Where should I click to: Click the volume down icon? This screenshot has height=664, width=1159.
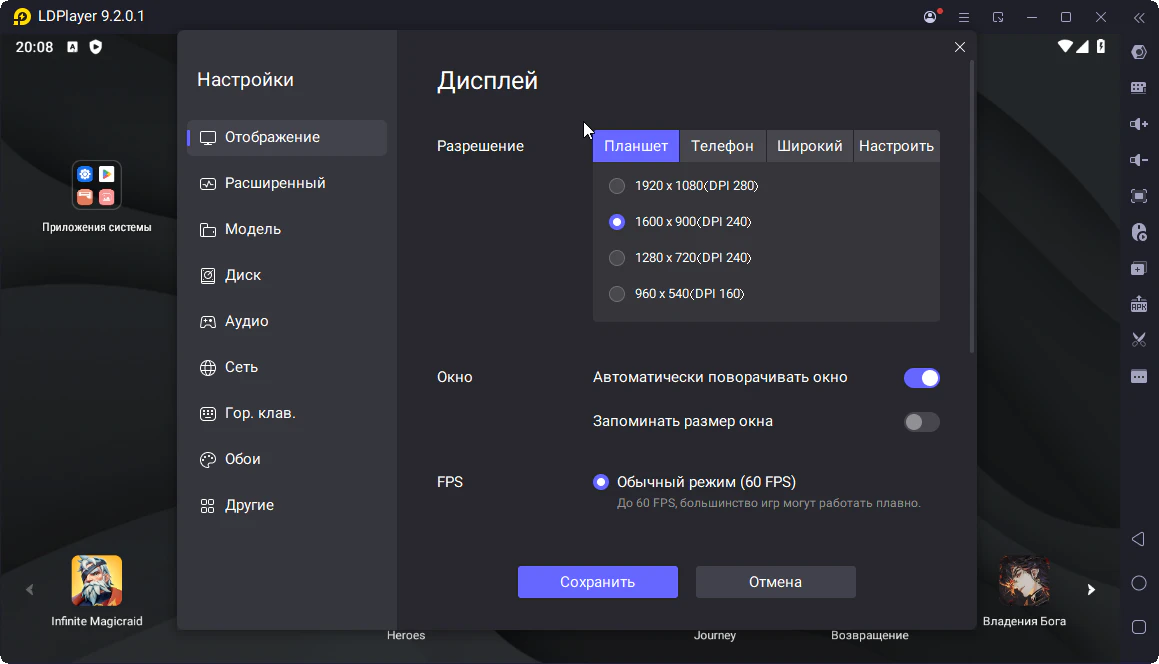[x=1138, y=160]
